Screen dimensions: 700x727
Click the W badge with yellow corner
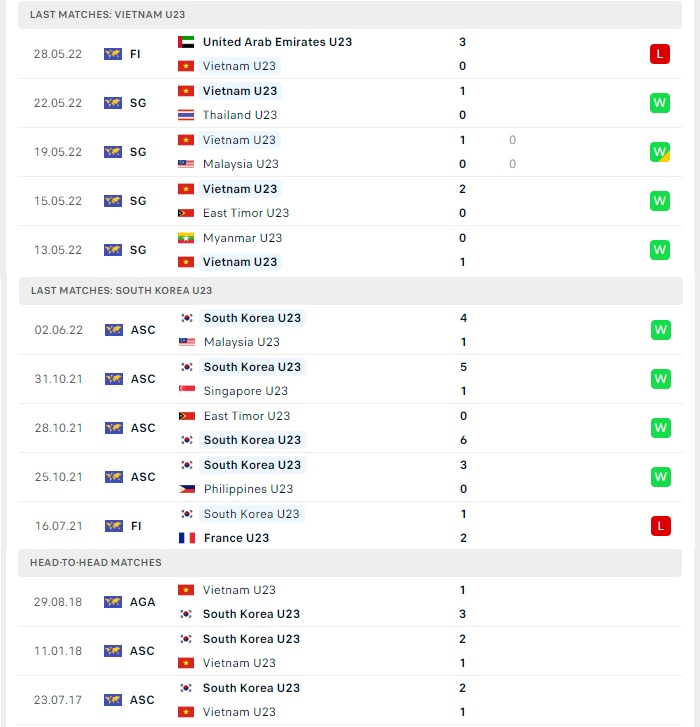click(x=660, y=152)
